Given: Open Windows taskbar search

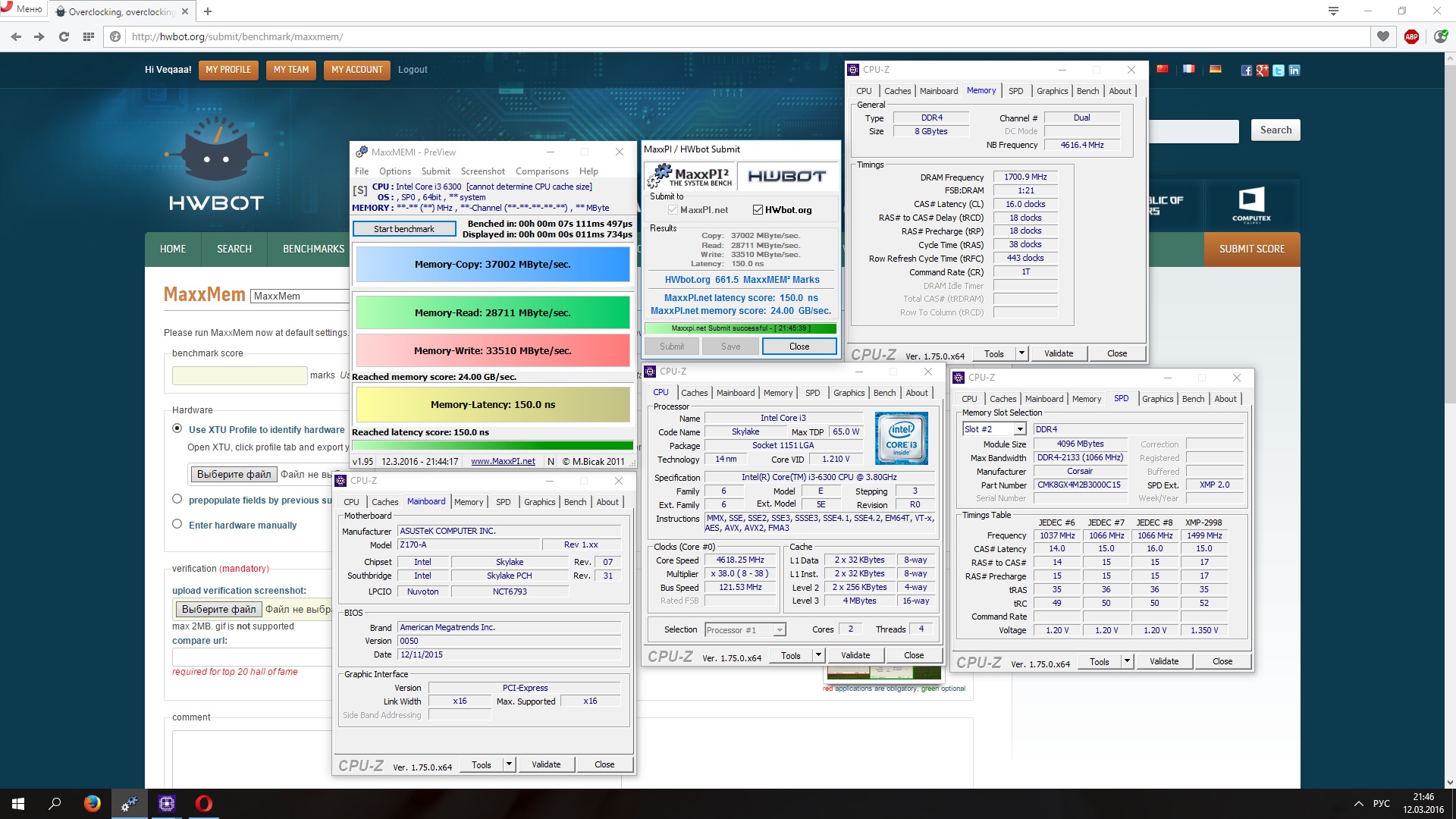Looking at the screenshot, I should (55, 804).
